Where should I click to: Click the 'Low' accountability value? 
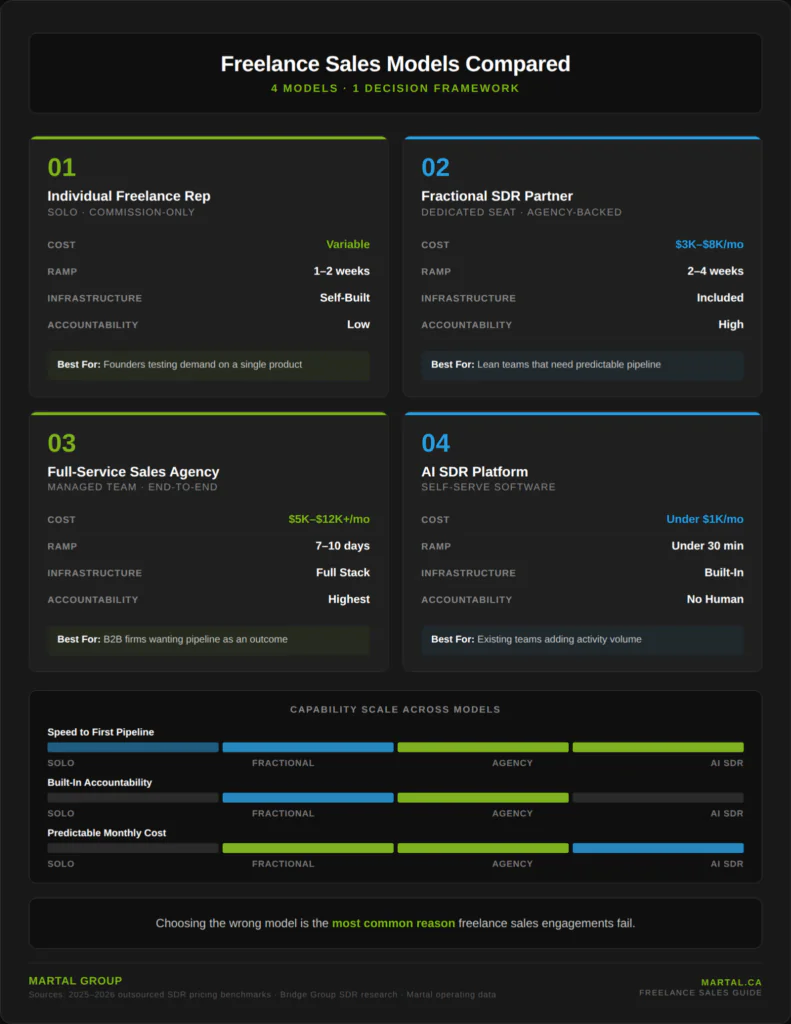[358, 325]
